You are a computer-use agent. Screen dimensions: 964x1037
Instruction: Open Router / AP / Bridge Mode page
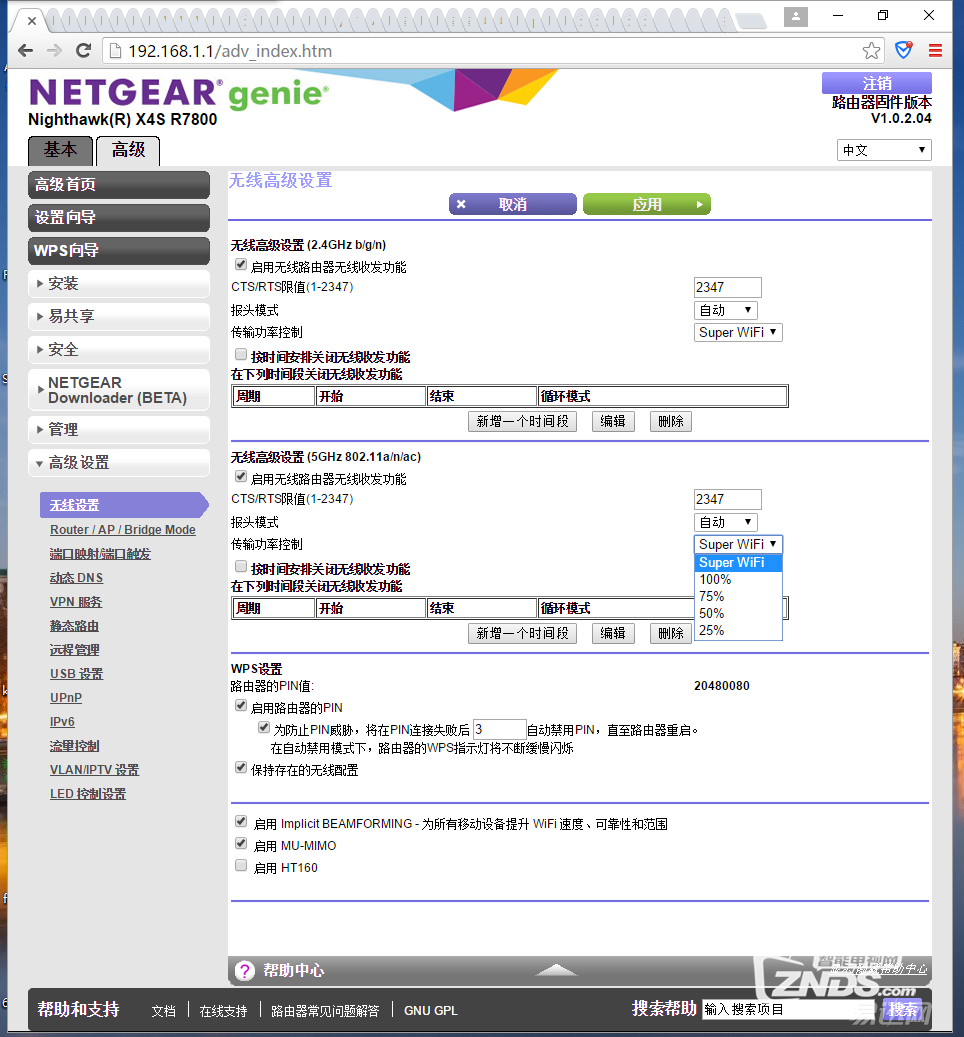tap(123, 530)
